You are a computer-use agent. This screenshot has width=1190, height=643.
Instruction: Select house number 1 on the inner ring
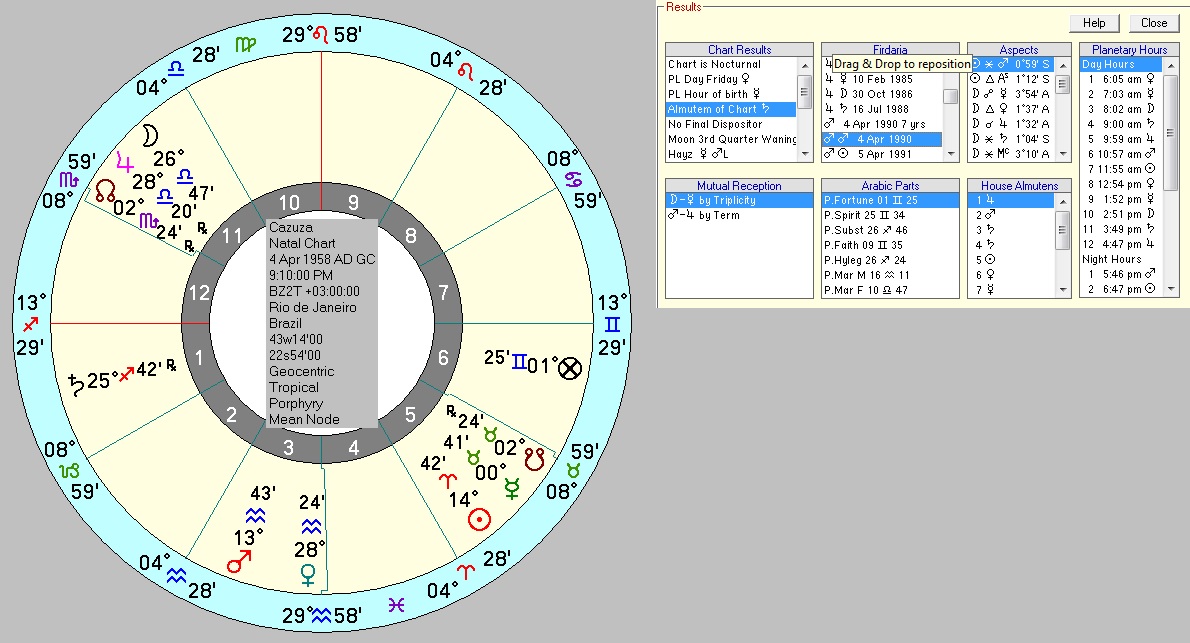(199, 357)
